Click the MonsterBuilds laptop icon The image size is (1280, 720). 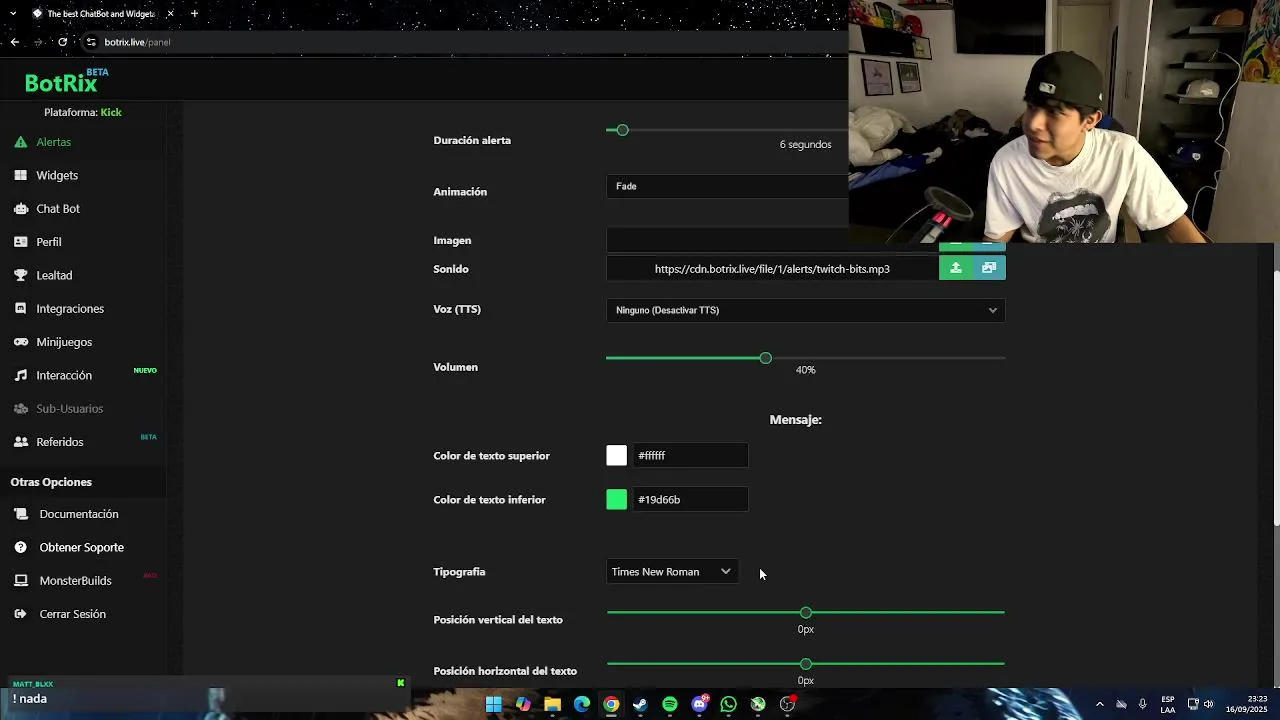tap(20, 581)
